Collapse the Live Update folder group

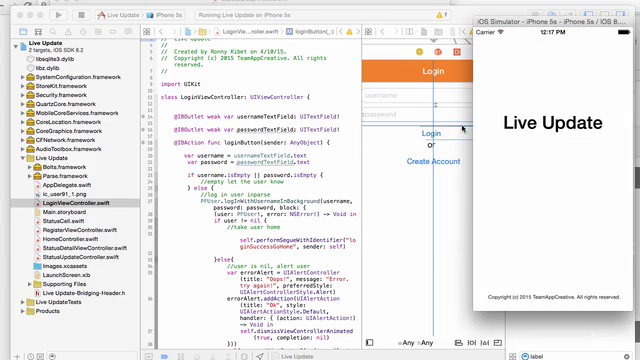pyautogui.click(x=23, y=158)
